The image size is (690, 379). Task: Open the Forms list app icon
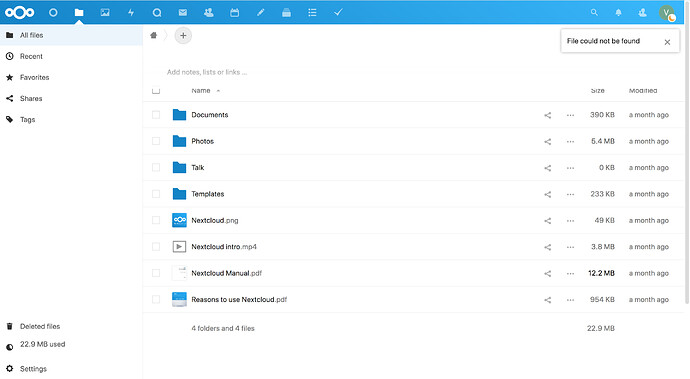pos(312,12)
